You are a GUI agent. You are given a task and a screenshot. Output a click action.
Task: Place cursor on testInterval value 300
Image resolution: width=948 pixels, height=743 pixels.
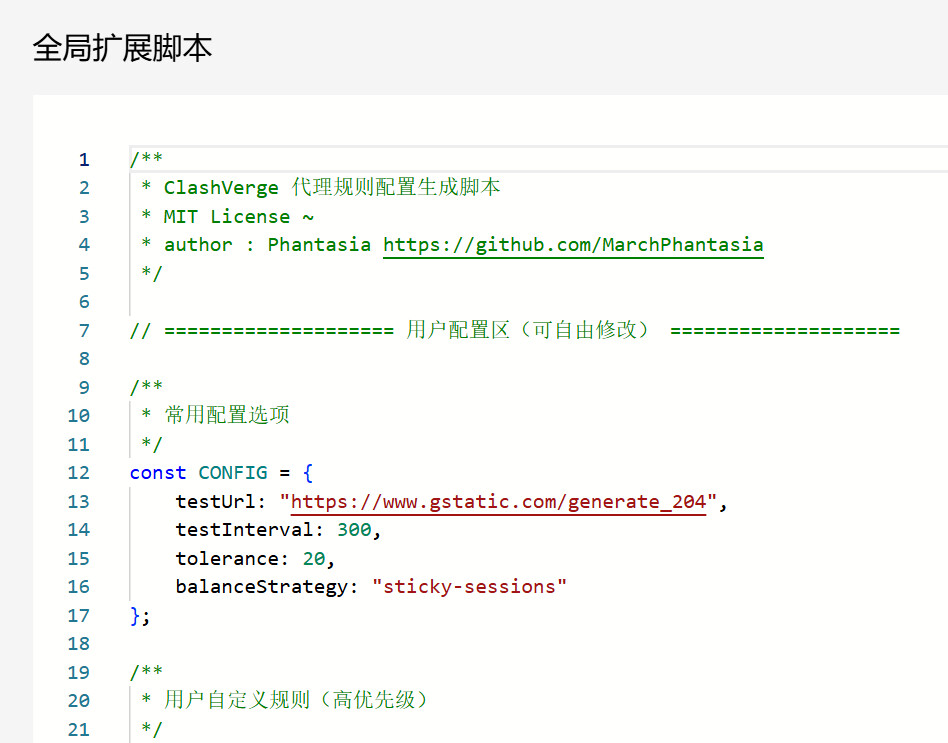click(x=353, y=530)
